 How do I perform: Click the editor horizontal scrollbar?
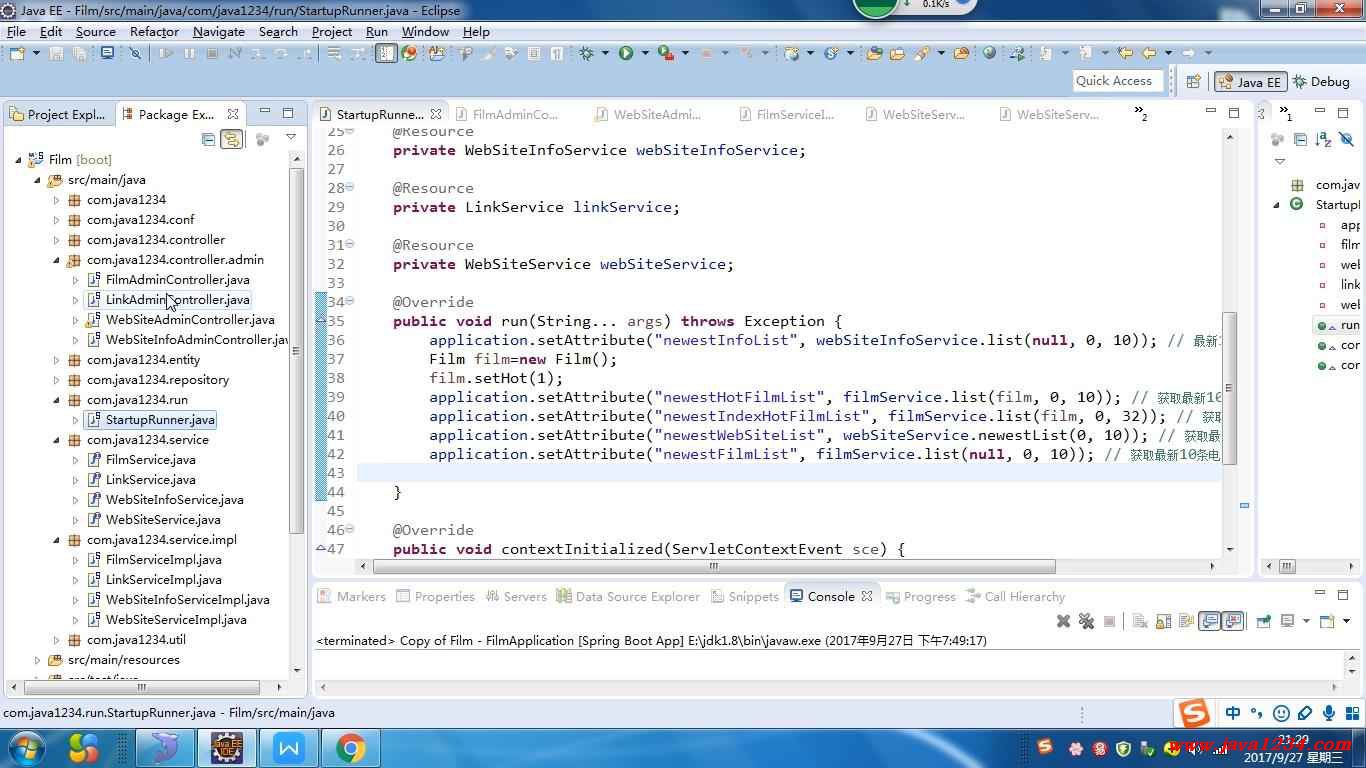[713, 566]
